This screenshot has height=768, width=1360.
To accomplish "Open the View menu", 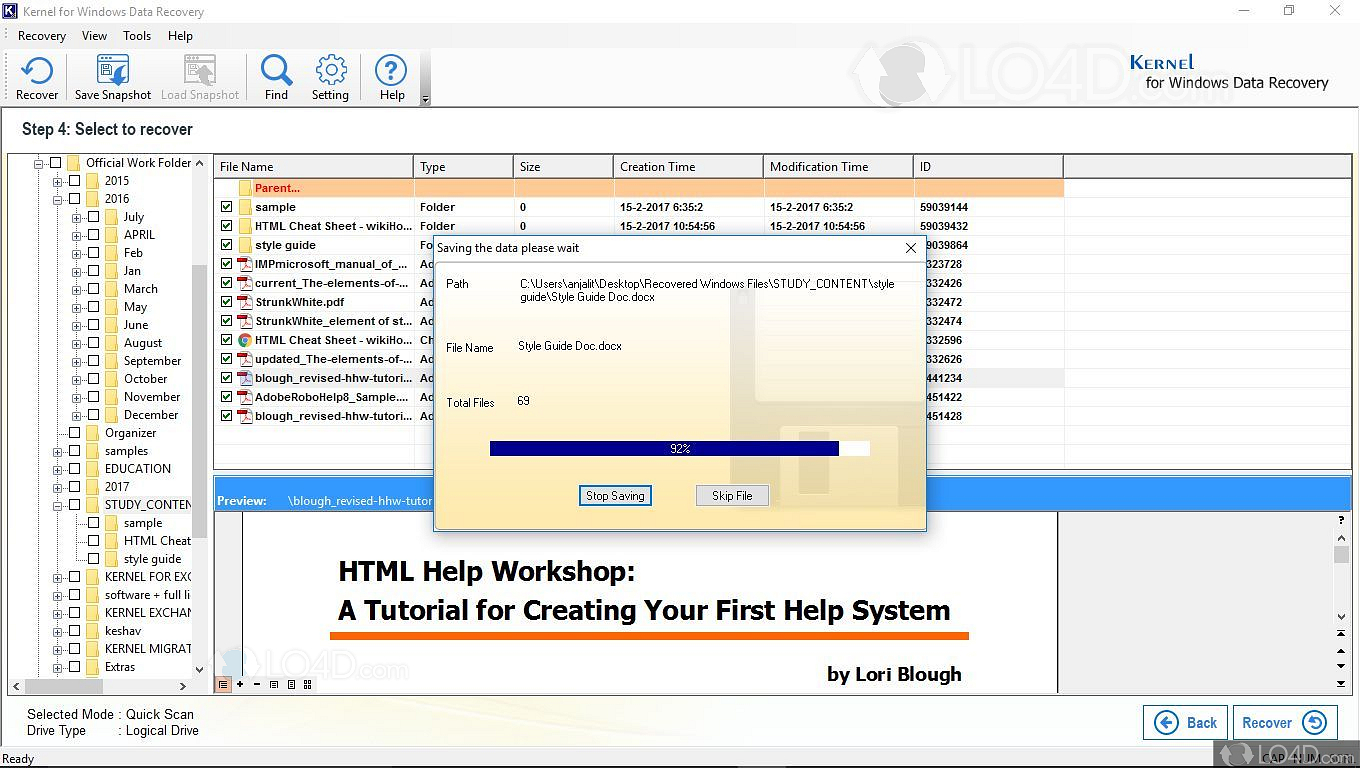I will (94, 36).
